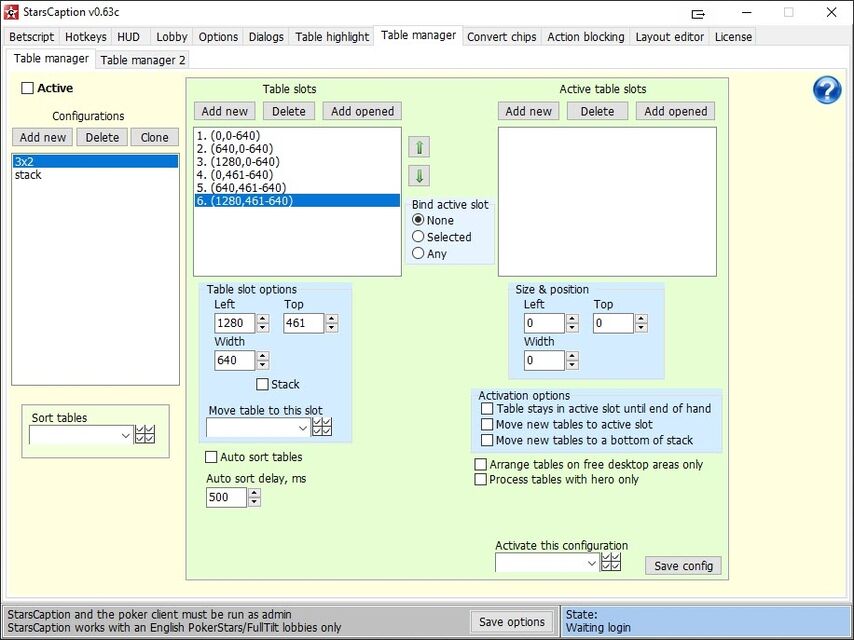Click the Save config button
The height and width of the screenshot is (640, 854).
pos(684,566)
